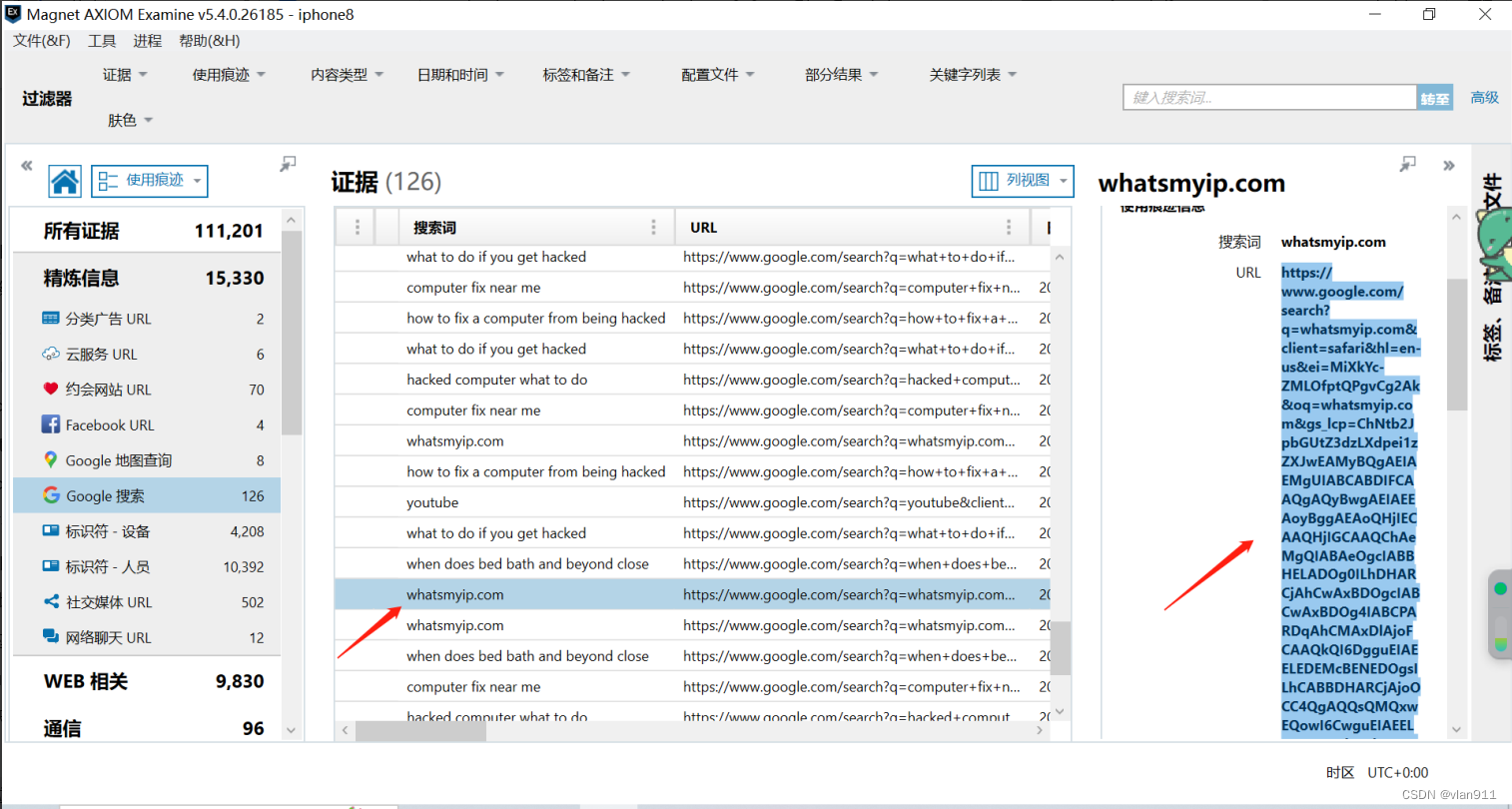This screenshot has width=1512, height=809.
Task: Open the Help menu
Action: [x=210, y=41]
